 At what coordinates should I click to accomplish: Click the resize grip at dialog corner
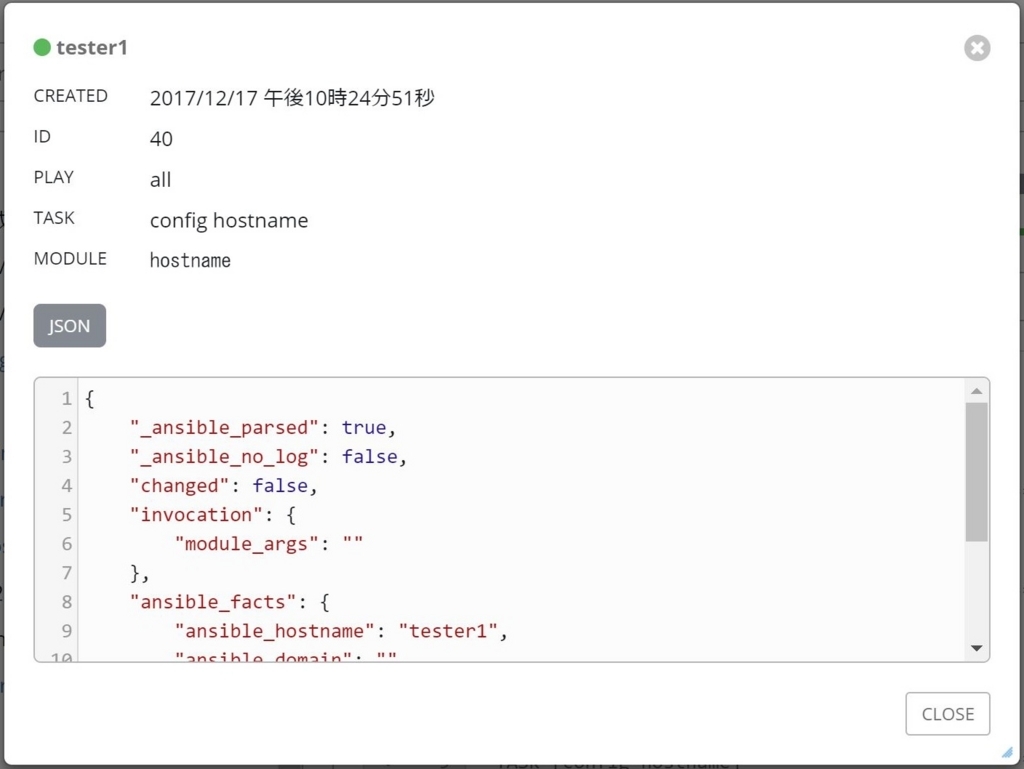tap(1008, 753)
